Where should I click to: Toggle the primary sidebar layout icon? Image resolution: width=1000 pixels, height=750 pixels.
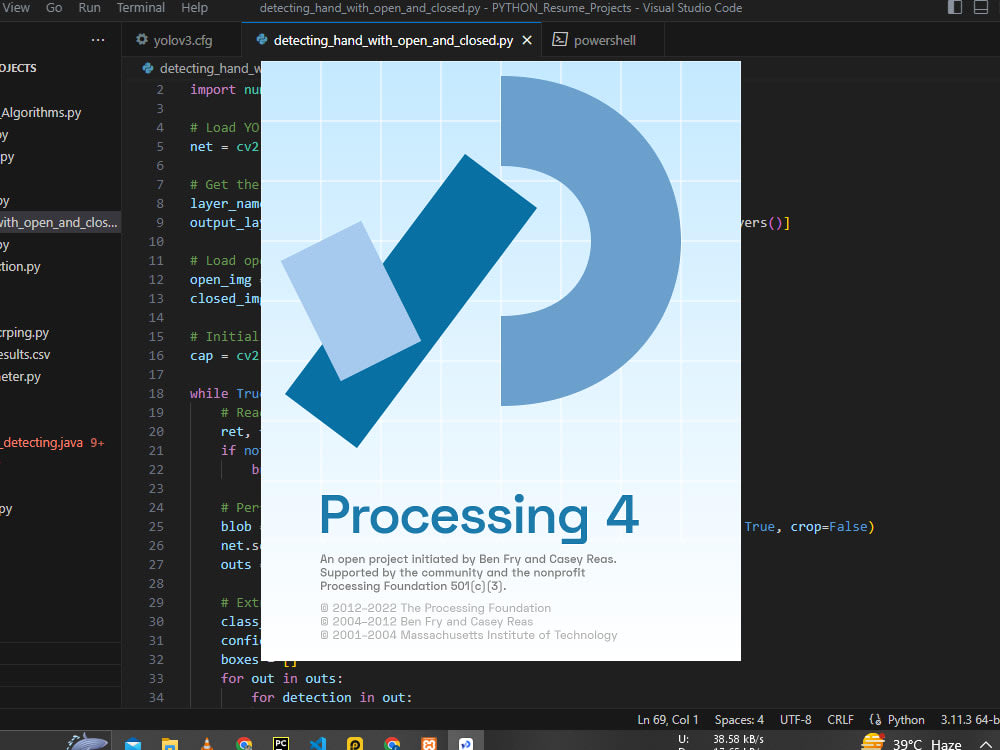click(x=955, y=8)
